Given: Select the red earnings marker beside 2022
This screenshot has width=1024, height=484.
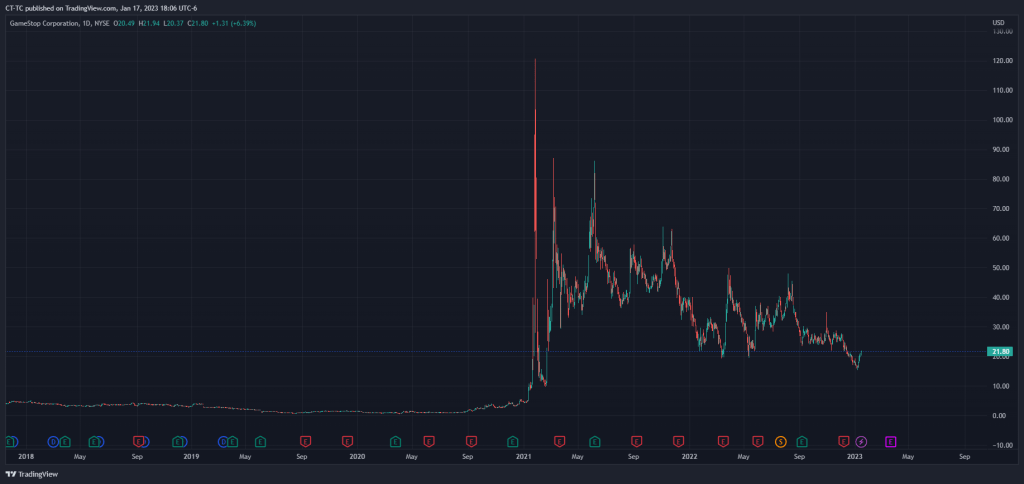Looking at the screenshot, I should 679,440.
